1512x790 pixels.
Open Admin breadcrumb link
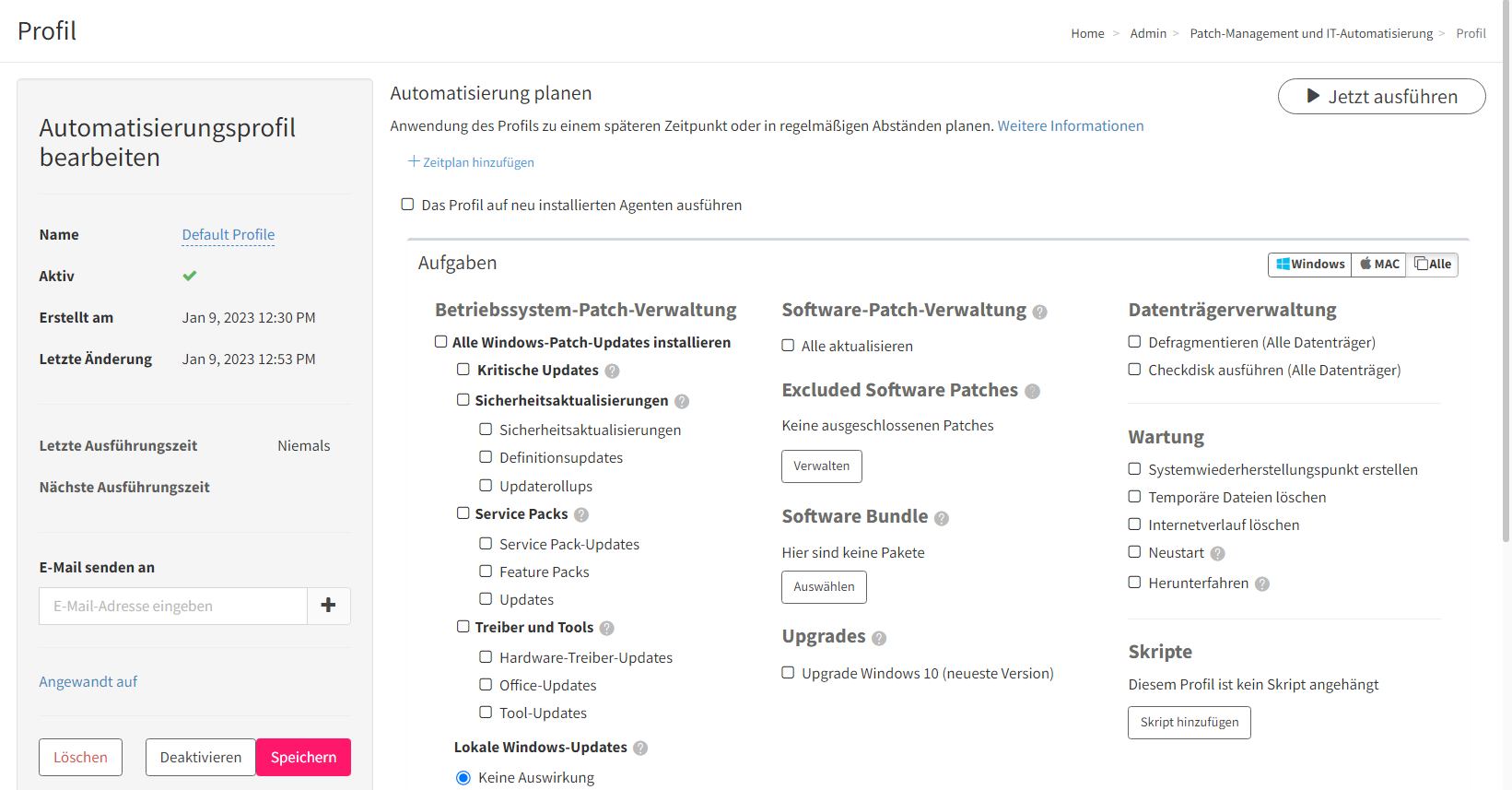tap(1148, 33)
